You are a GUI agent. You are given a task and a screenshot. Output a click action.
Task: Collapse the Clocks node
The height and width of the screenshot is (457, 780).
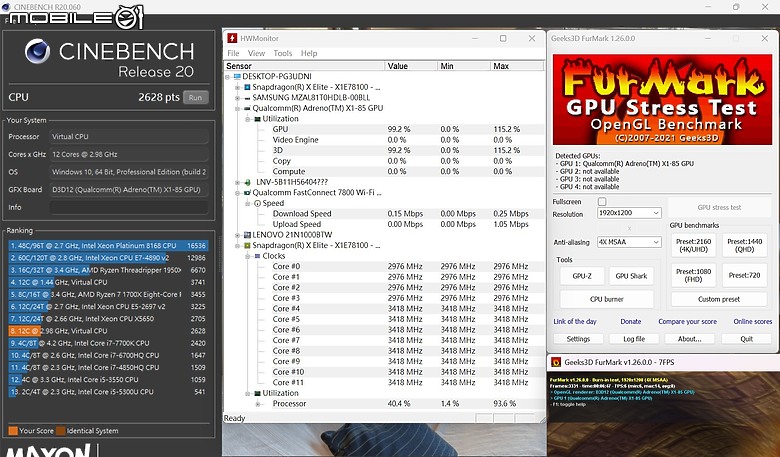click(x=248, y=256)
